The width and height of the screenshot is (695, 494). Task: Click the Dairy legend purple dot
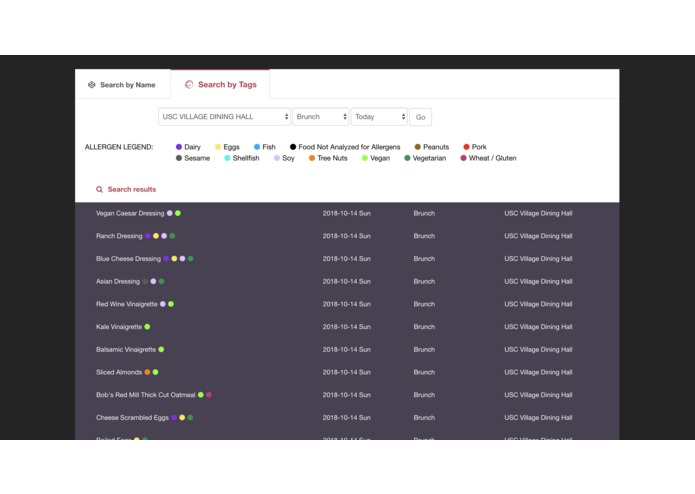[179, 147]
